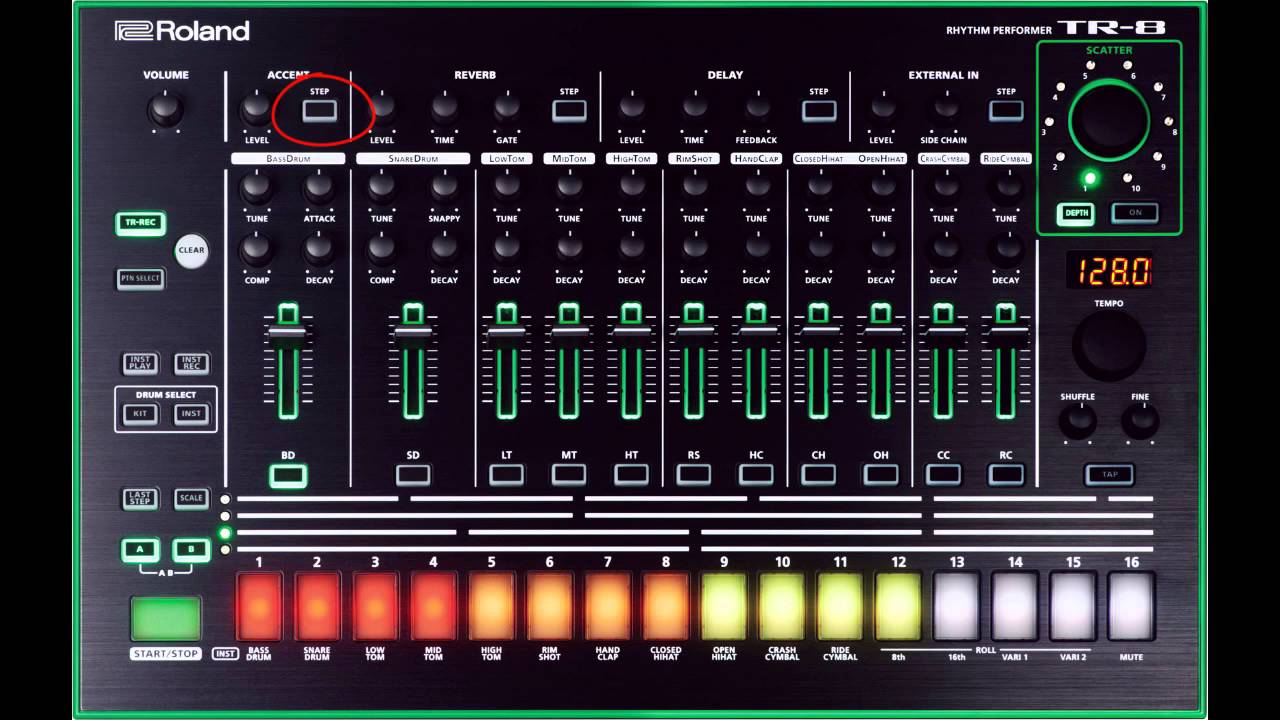
Task: Click the Ride Cymbal level fader
Action: pos(1006,331)
